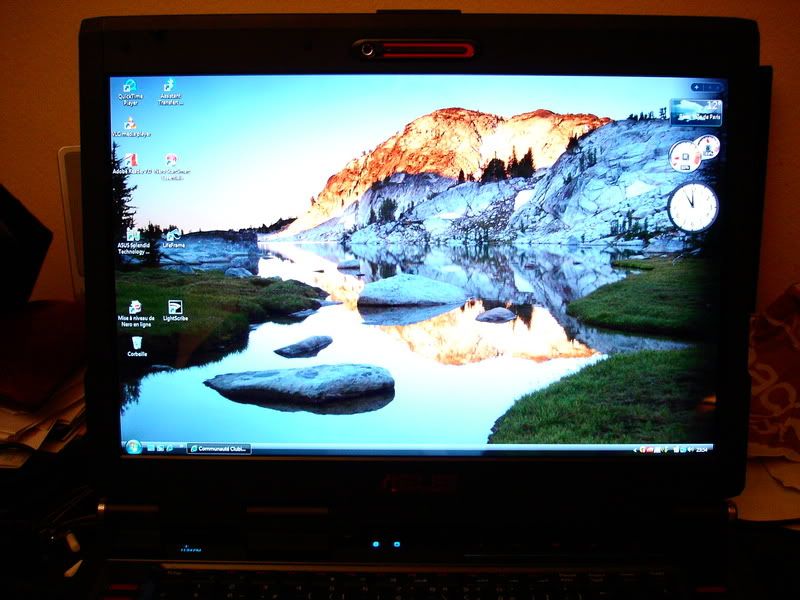This screenshot has width=800, height=600.
Task: Click the third Quick Launch icon
Action: tap(168, 448)
